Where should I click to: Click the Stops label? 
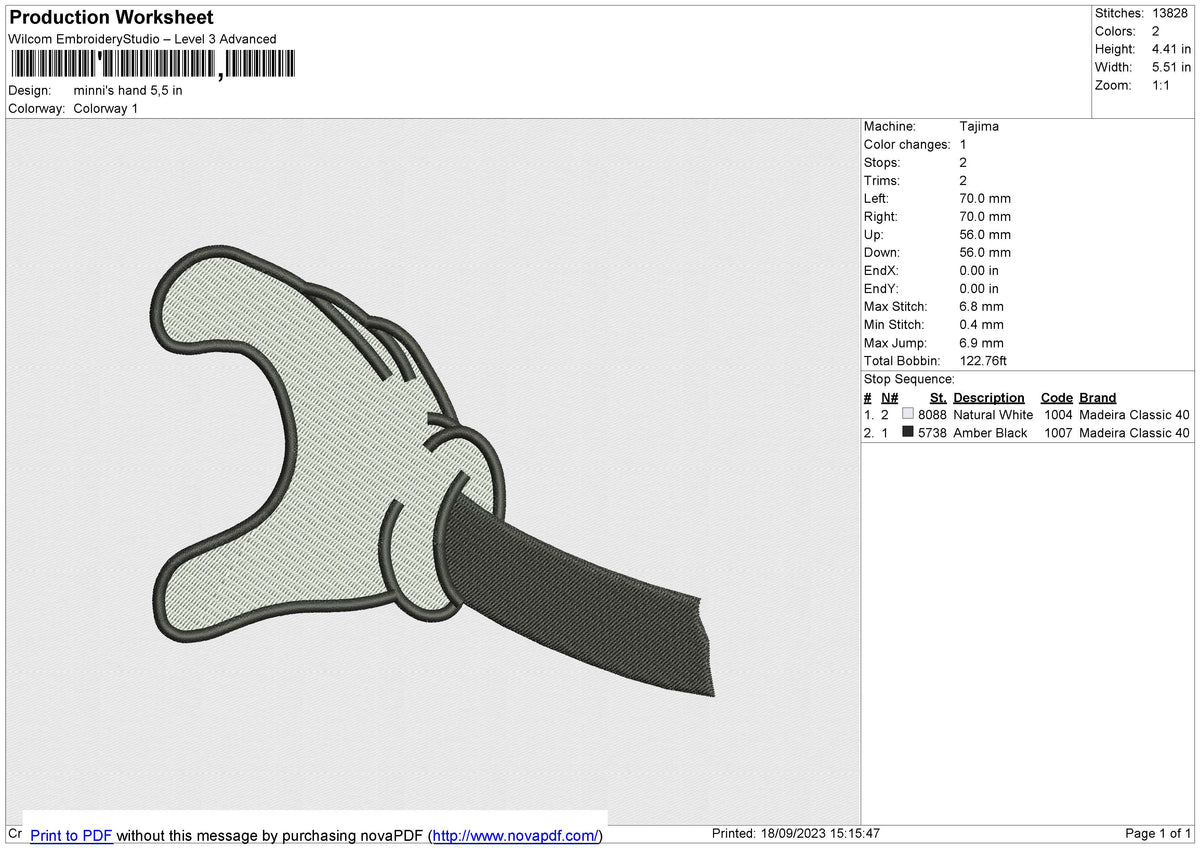click(882, 162)
